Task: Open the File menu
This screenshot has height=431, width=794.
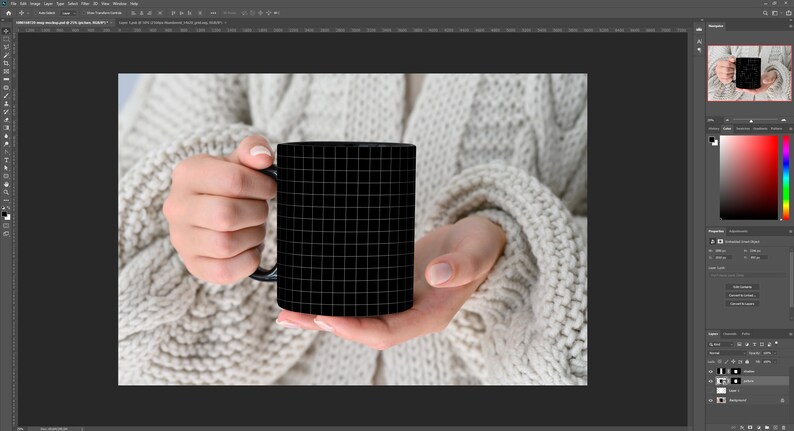Action: click(14, 4)
